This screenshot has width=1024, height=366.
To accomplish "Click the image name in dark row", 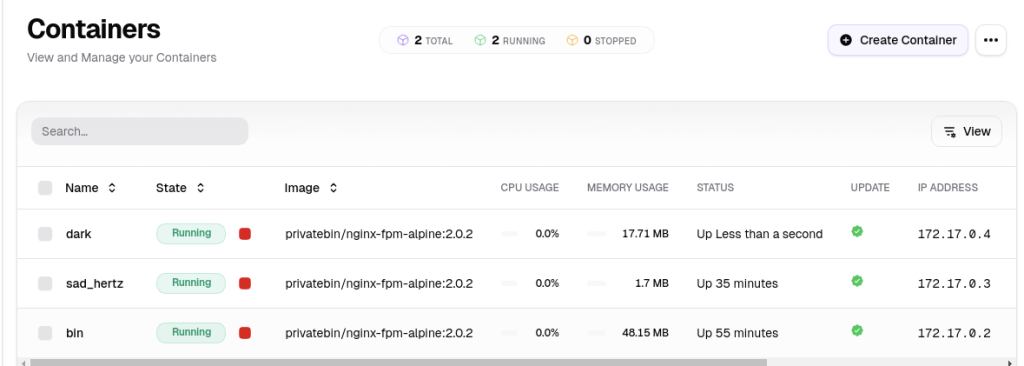I will pos(379,234).
